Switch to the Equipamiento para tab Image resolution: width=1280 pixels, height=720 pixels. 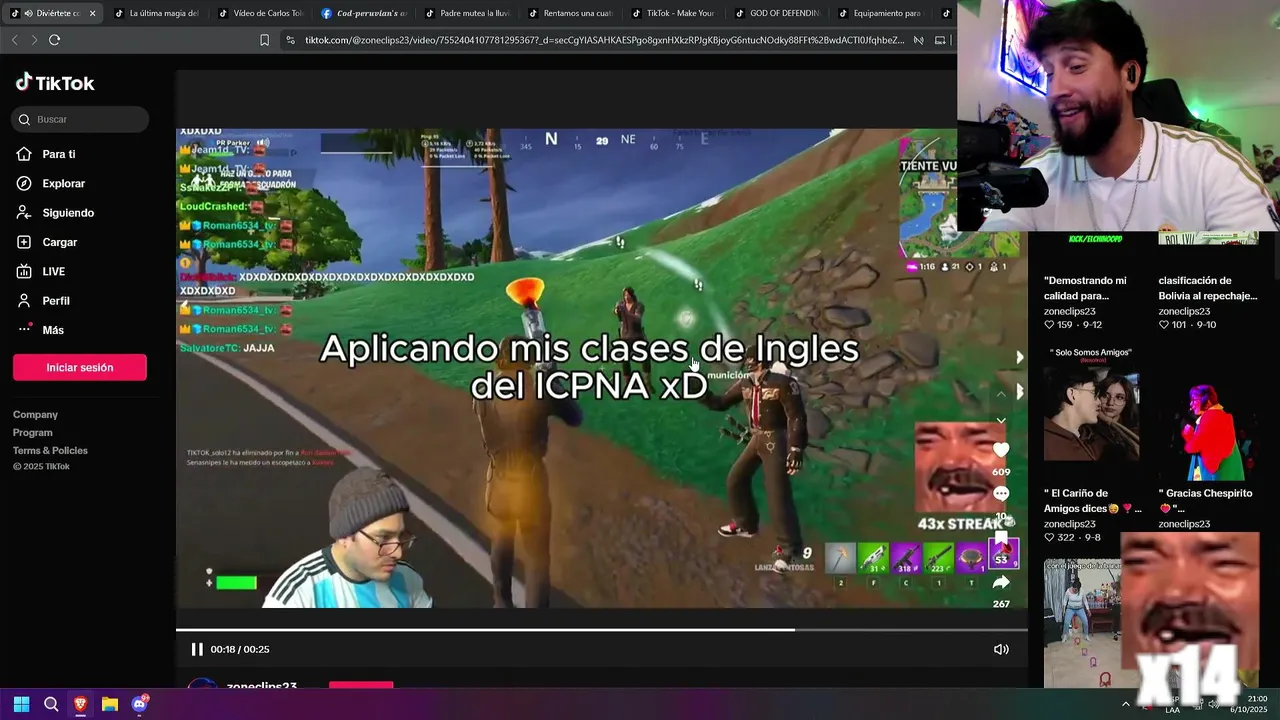(x=880, y=14)
